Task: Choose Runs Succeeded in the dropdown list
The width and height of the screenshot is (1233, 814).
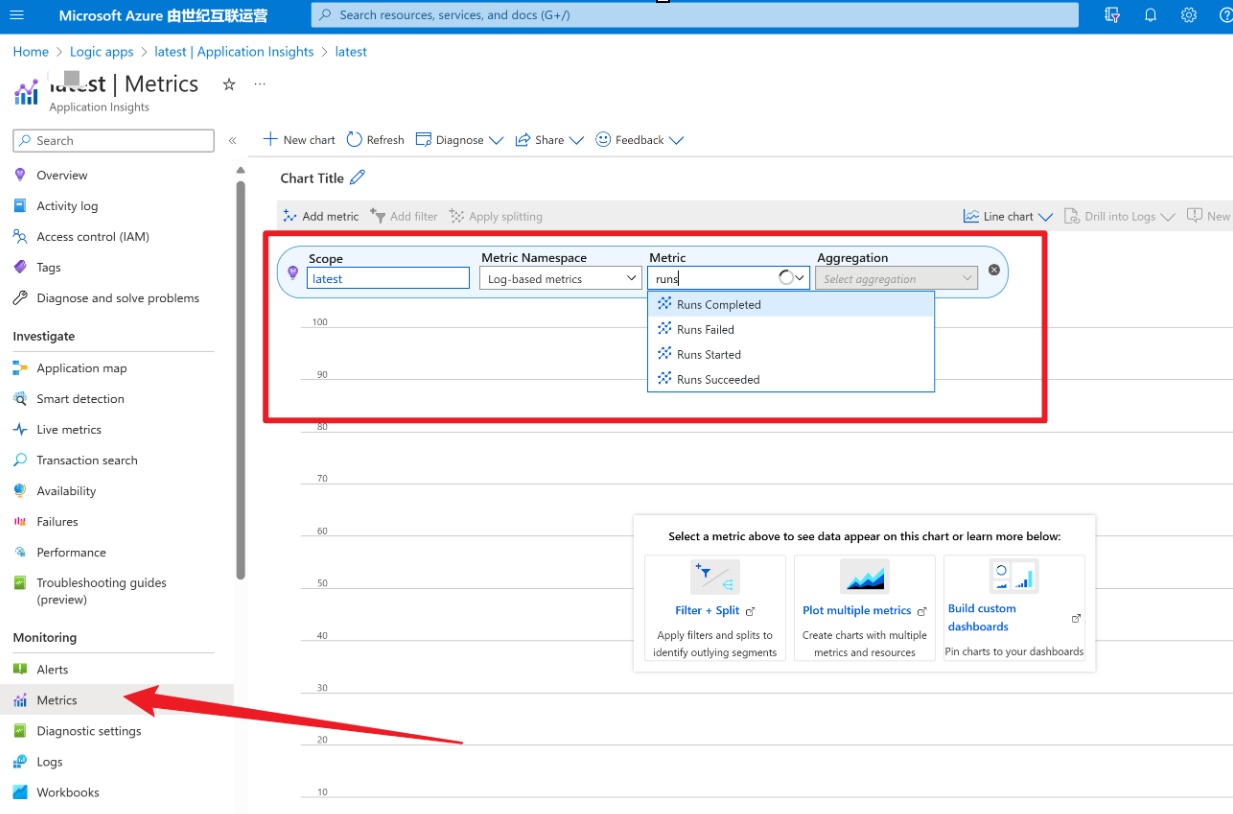Action: (x=717, y=379)
